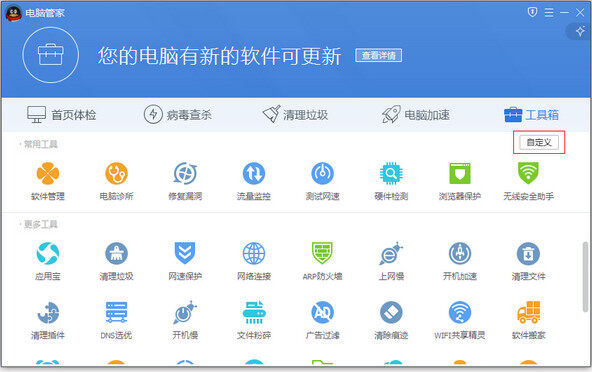Open 流量监控 traffic monitor tool
Screen dimensions: 592x372
[254, 181]
